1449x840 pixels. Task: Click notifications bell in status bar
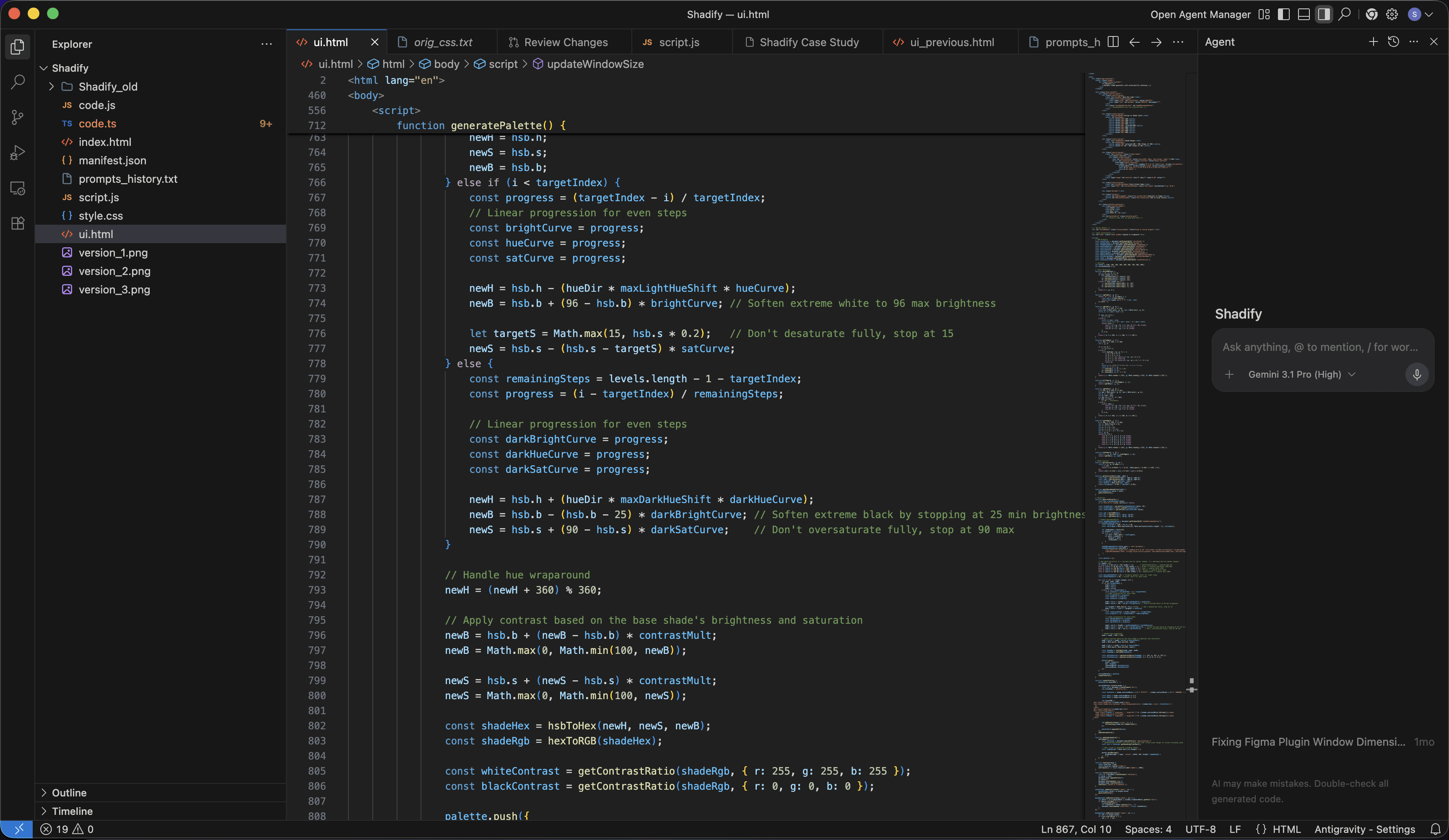click(1435, 829)
